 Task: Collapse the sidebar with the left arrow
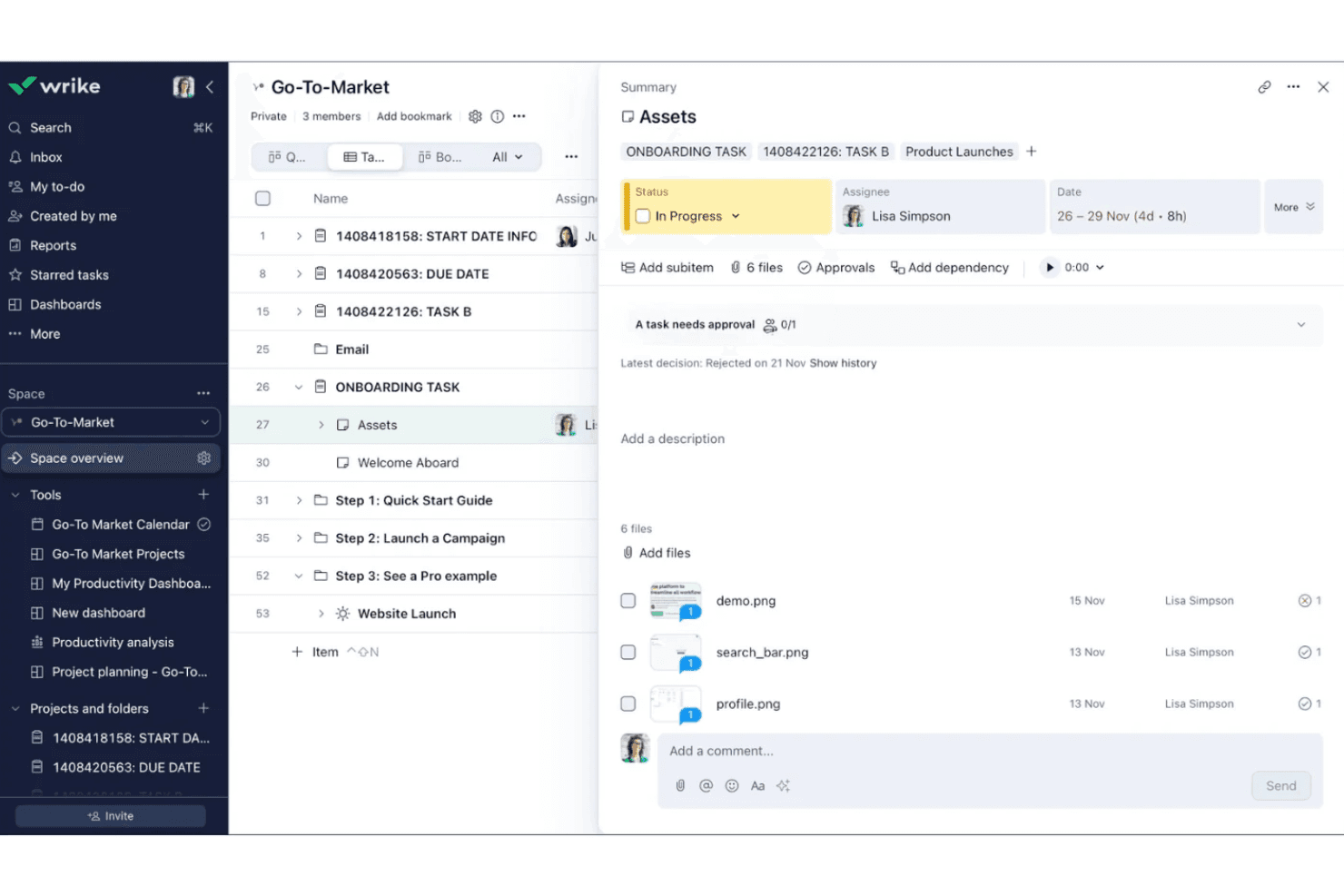[210, 87]
